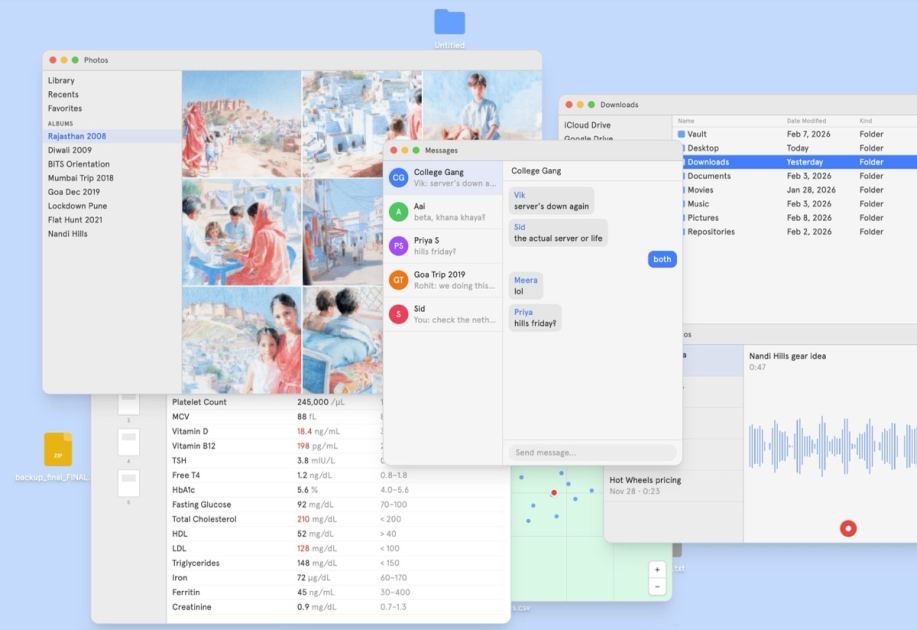Click the Vault folder icon in Finder
The height and width of the screenshot is (630, 917).
click(683, 134)
